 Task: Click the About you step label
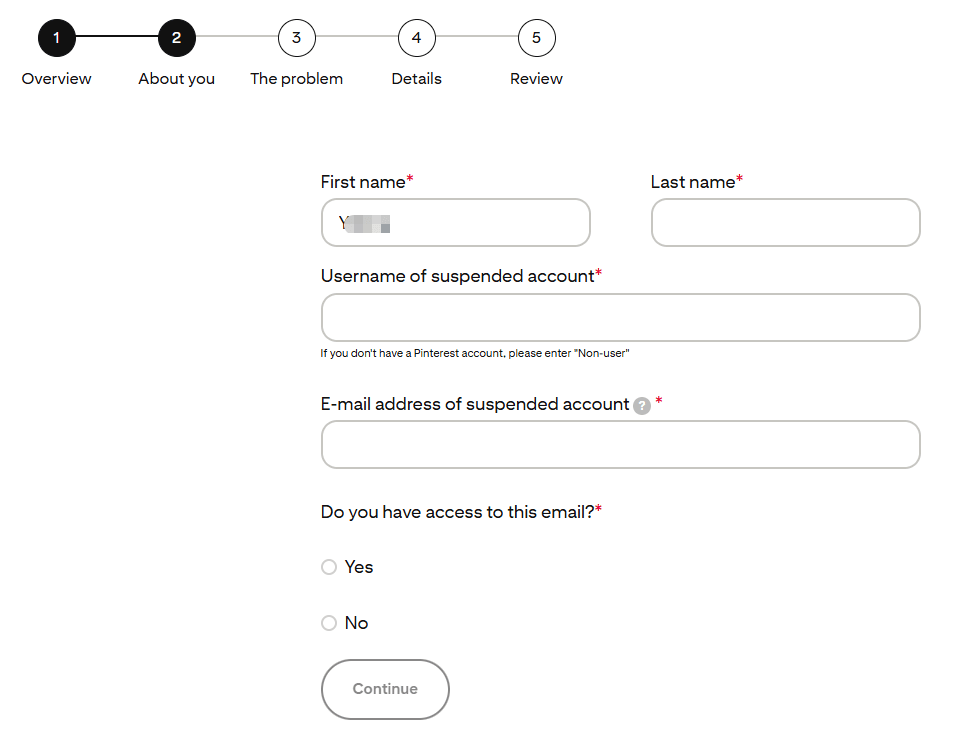tap(176, 79)
